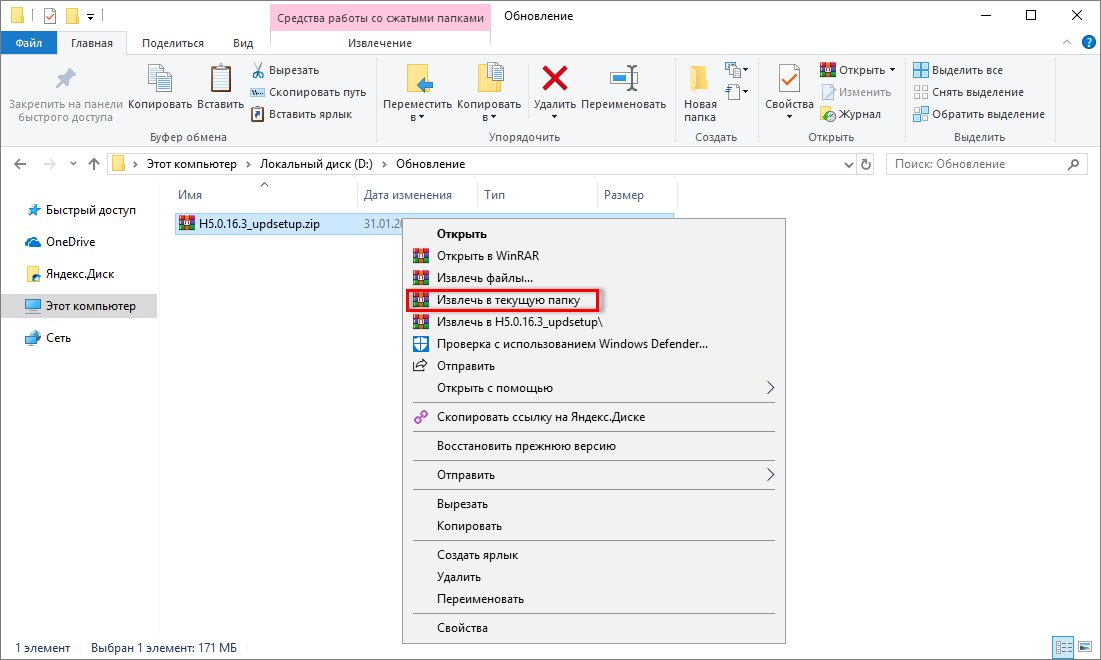Expand the Open with submenu
This screenshot has width=1101, height=660.
tap(770, 388)
